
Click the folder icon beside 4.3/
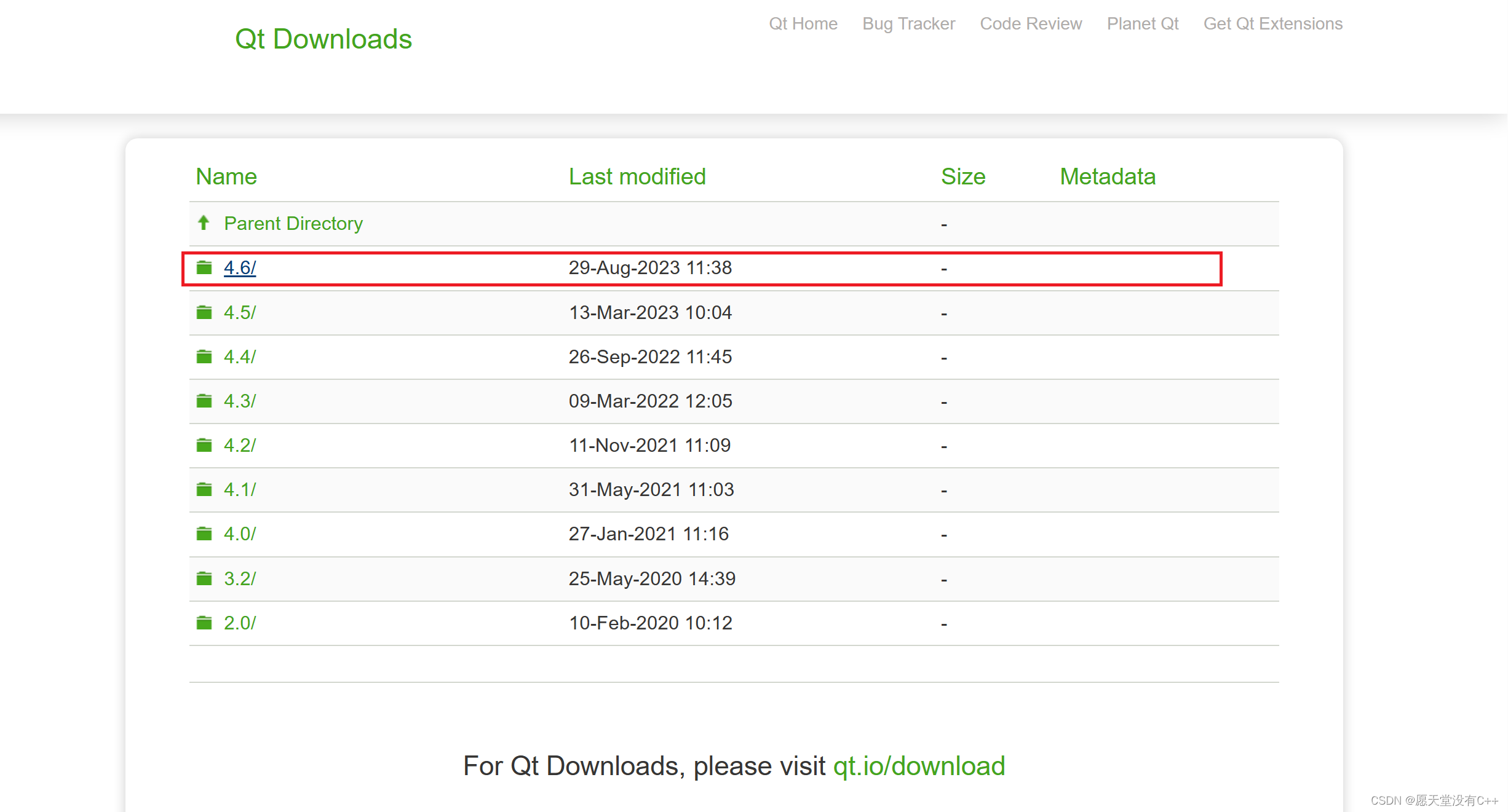tap(204, 401)
